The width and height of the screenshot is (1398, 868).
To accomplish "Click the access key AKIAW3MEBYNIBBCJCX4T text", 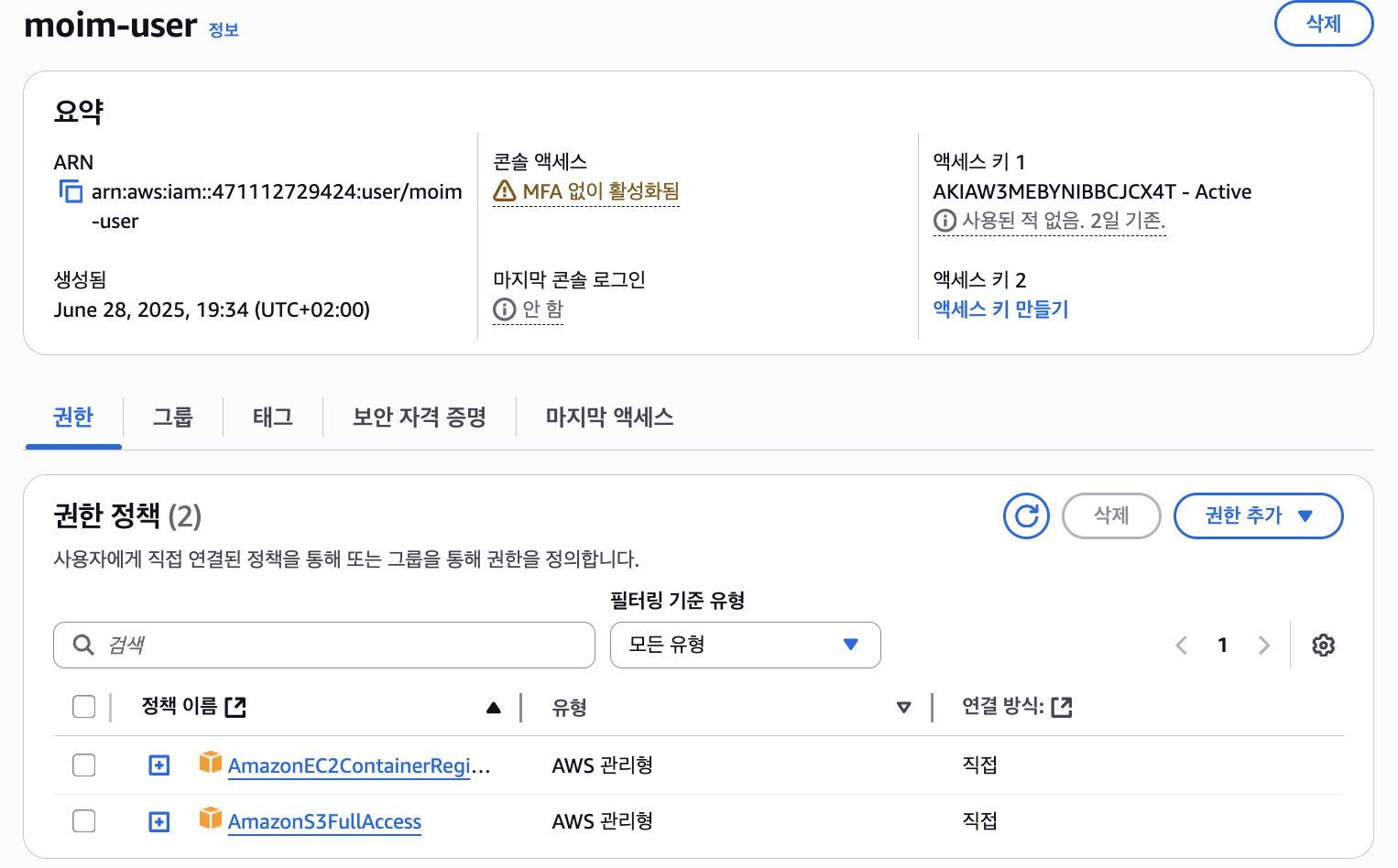I will [1054, 191].
